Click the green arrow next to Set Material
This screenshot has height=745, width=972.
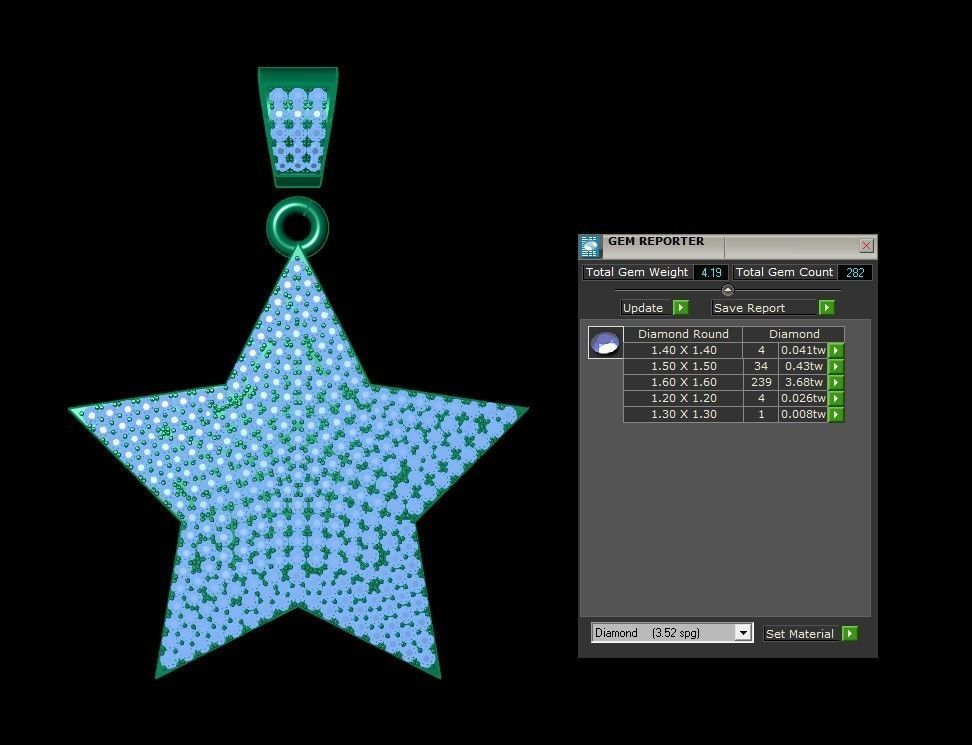click(850, 633)
